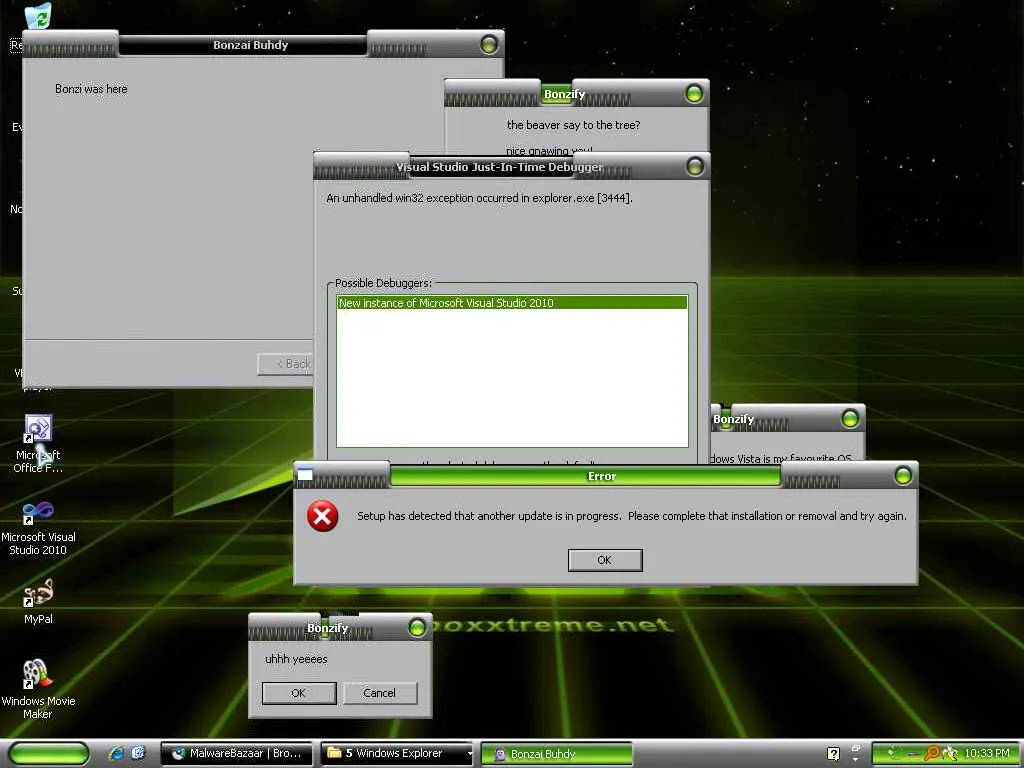Select 'New instance of Microsoft Visual Studio 2010'
Screen dimensions: 1024x768
[x=512, y=303]
